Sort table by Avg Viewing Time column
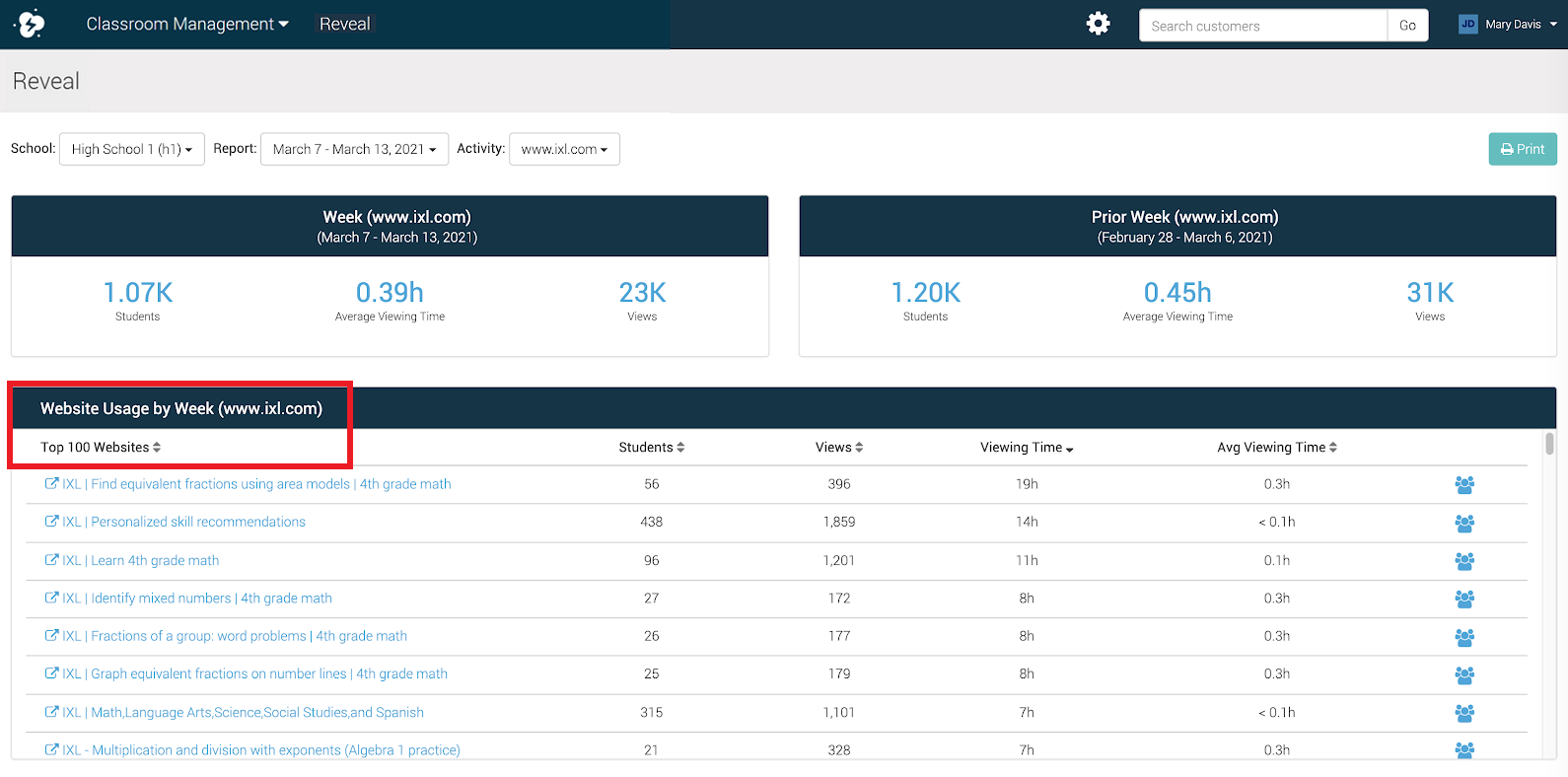This screenshot has height=777, width=1568. 1277,448
